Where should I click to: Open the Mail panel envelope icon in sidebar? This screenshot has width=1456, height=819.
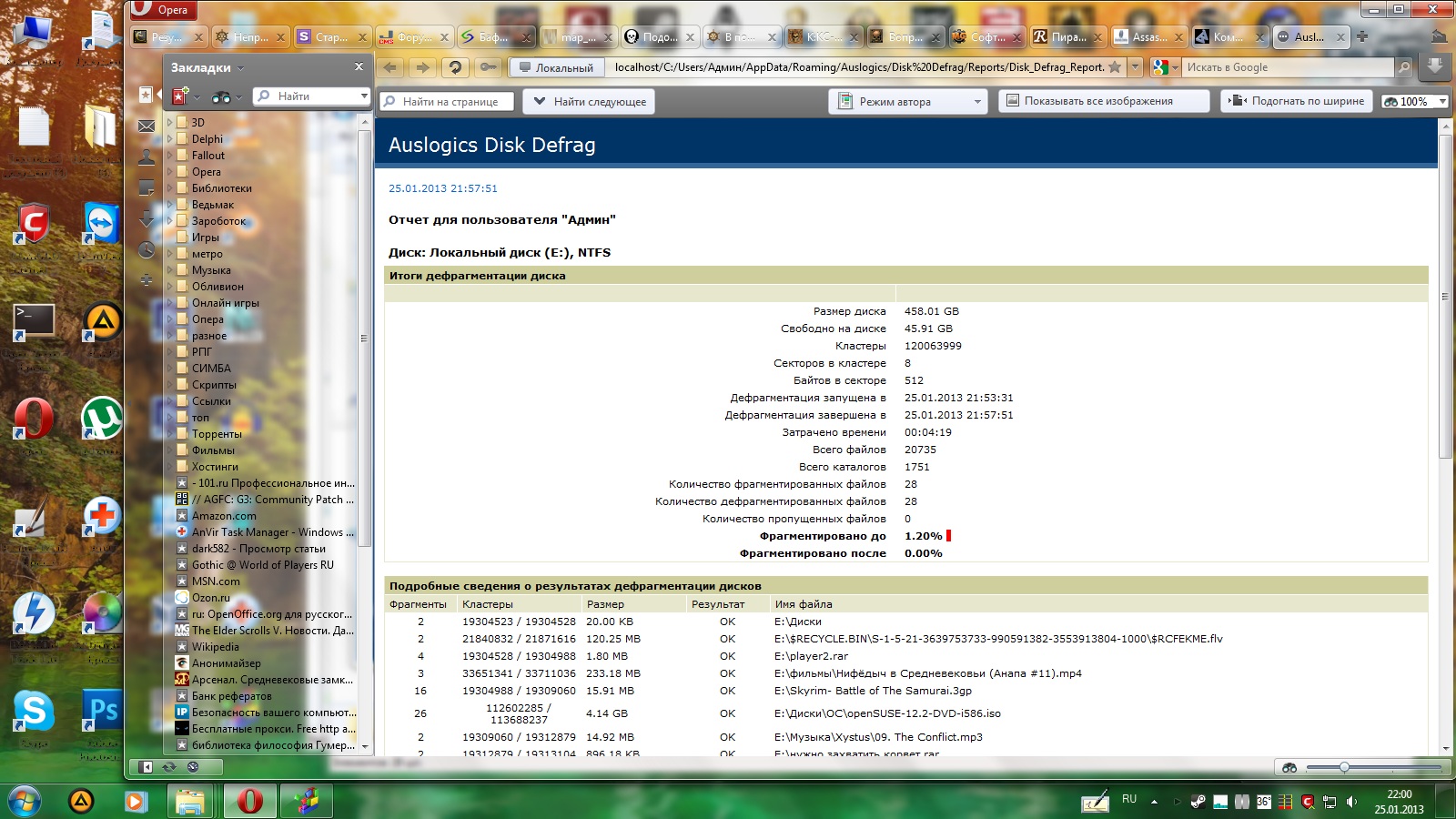pyautogui.click(x=146, y=126)
